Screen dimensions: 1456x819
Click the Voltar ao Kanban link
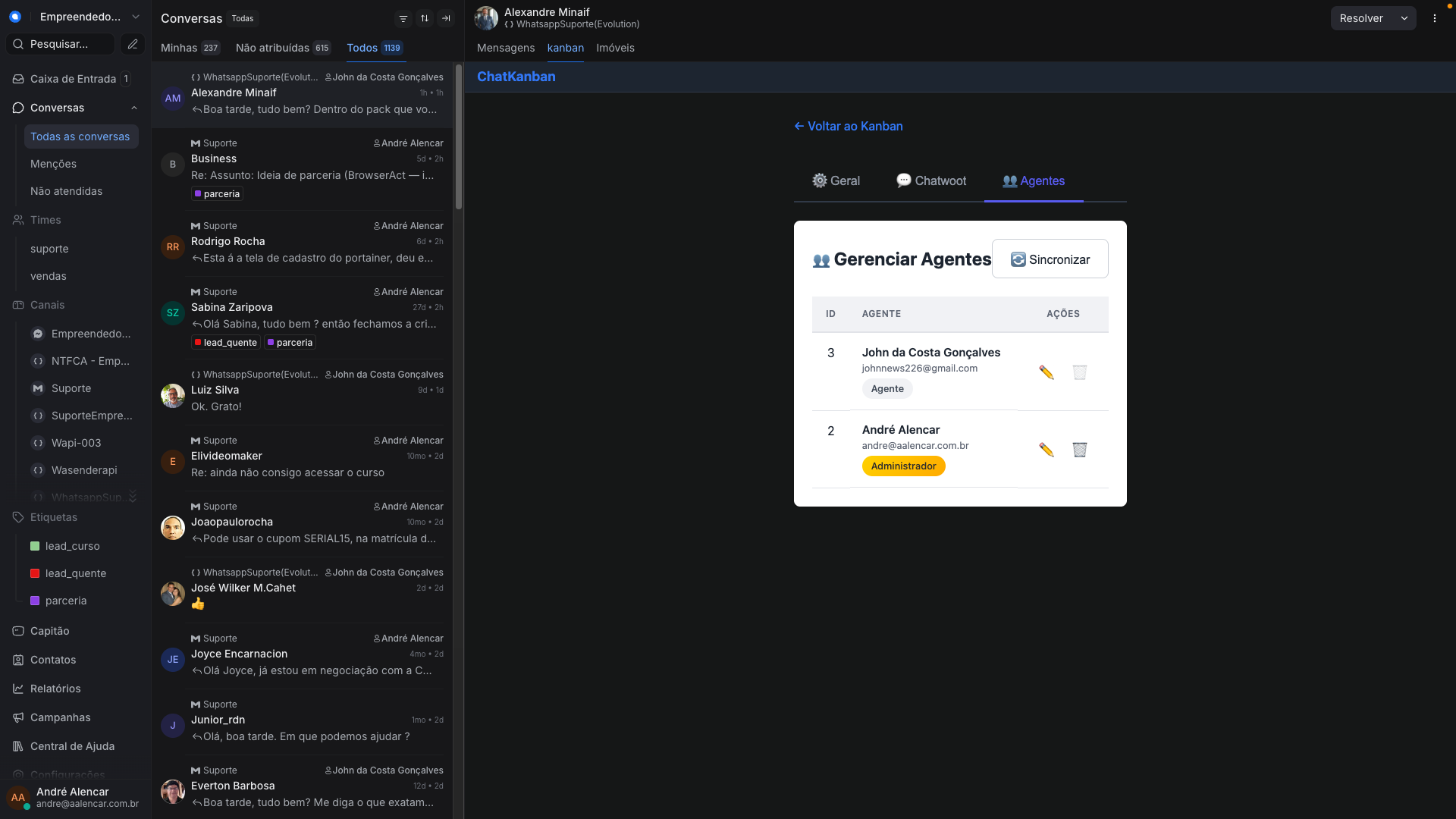848,126
